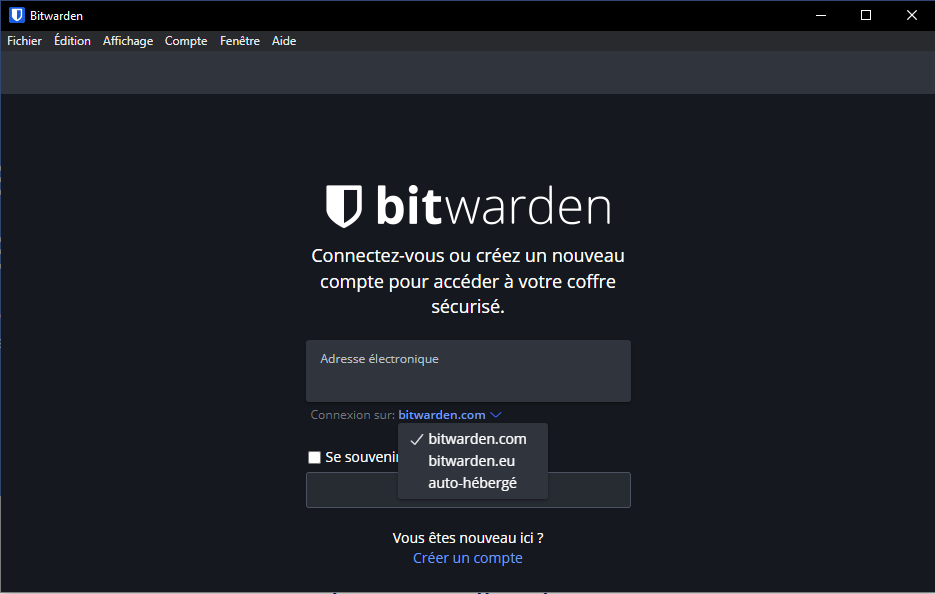Open the Fenêtre menu

tap(240, 41)
